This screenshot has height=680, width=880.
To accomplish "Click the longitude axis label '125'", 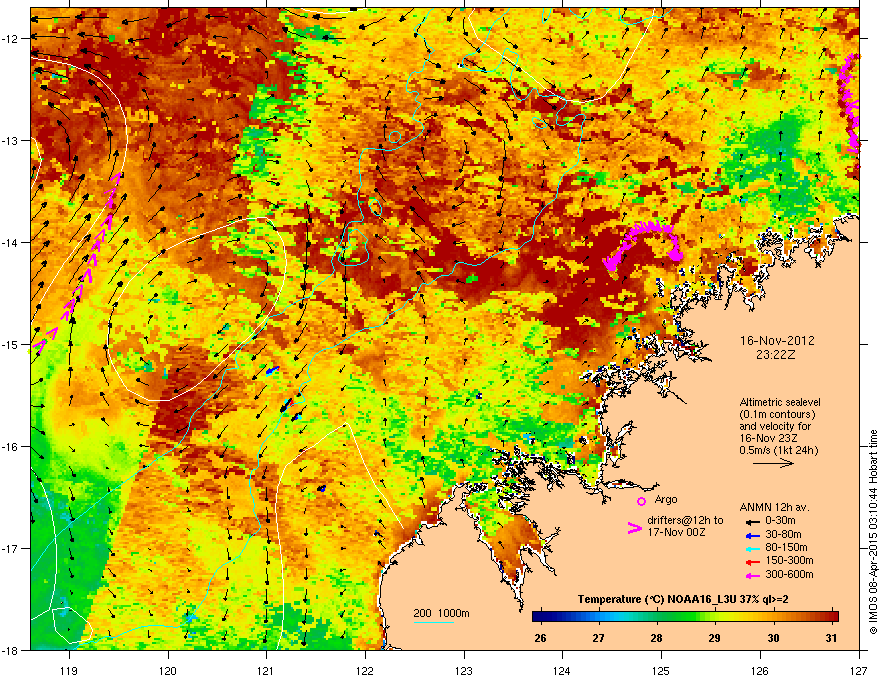I will (661, 670).
